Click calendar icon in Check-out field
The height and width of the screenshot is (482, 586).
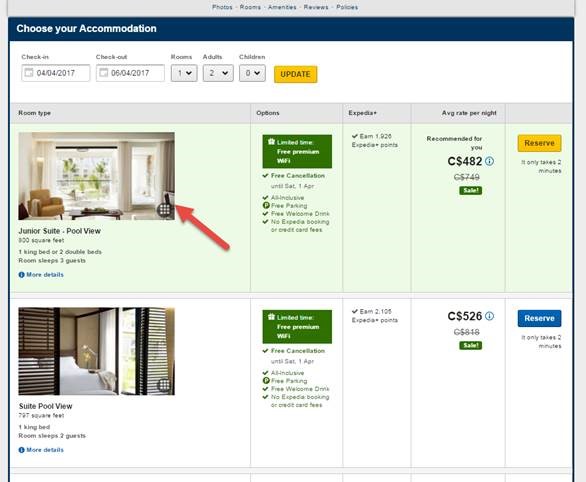[104, 72]
